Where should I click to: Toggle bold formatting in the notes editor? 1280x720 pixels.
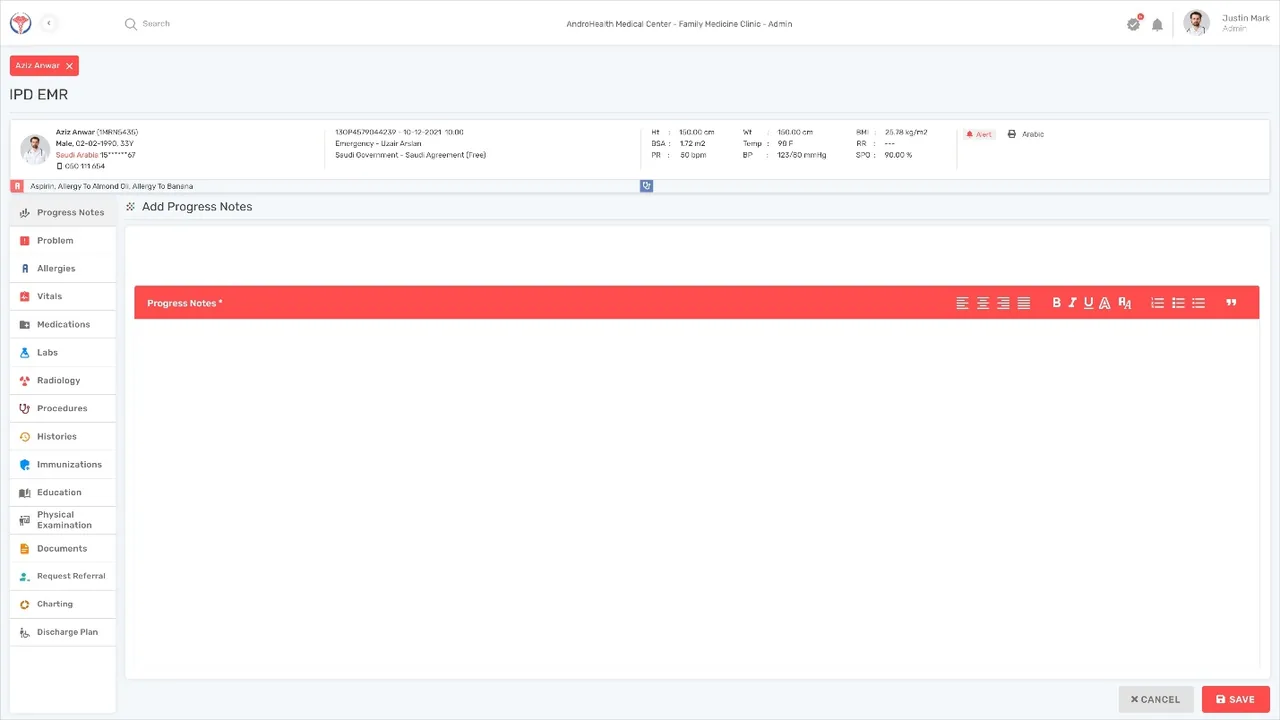pos(1056,303)
